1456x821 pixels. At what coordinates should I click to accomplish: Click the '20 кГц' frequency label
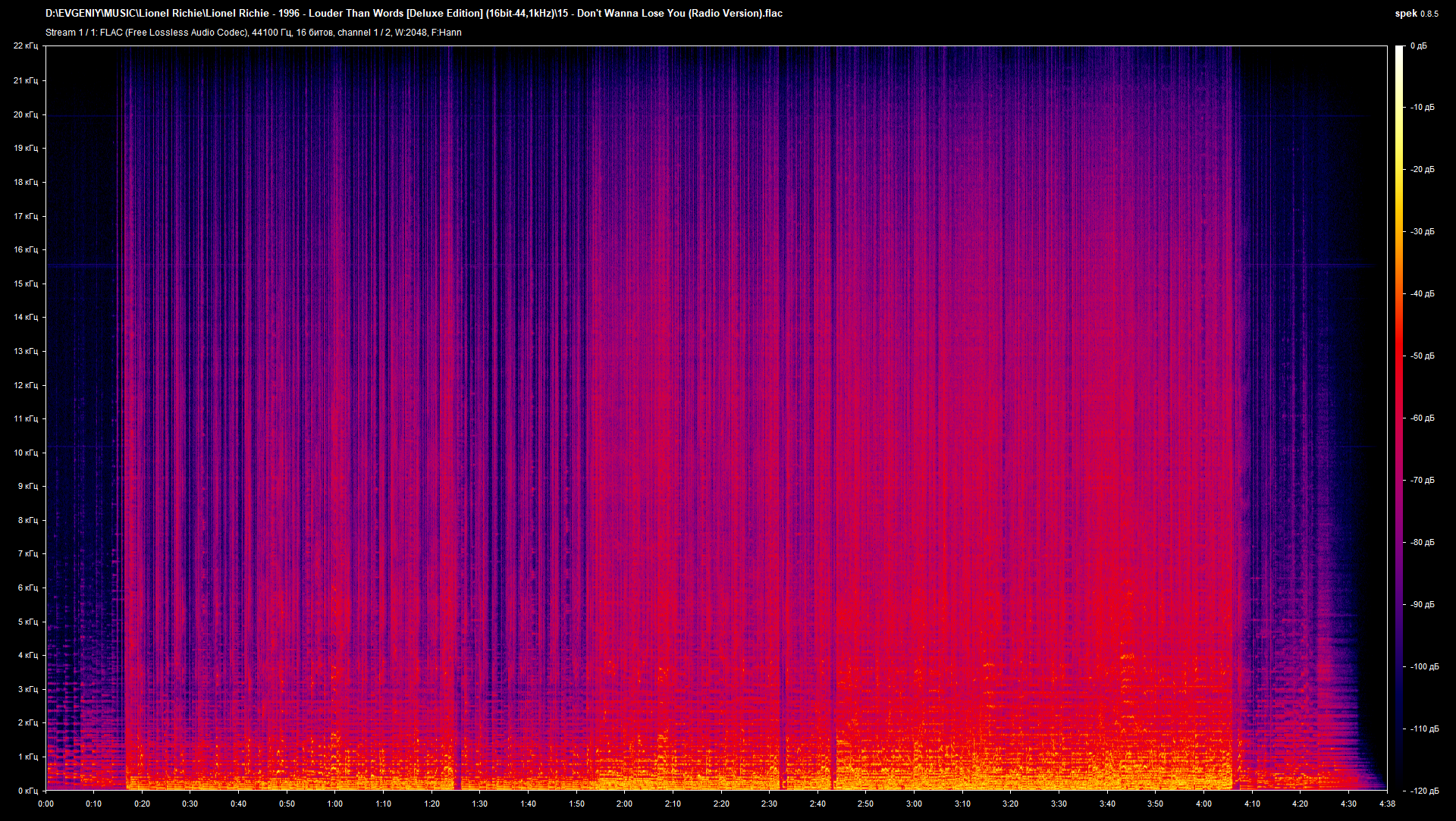(26, 114)
